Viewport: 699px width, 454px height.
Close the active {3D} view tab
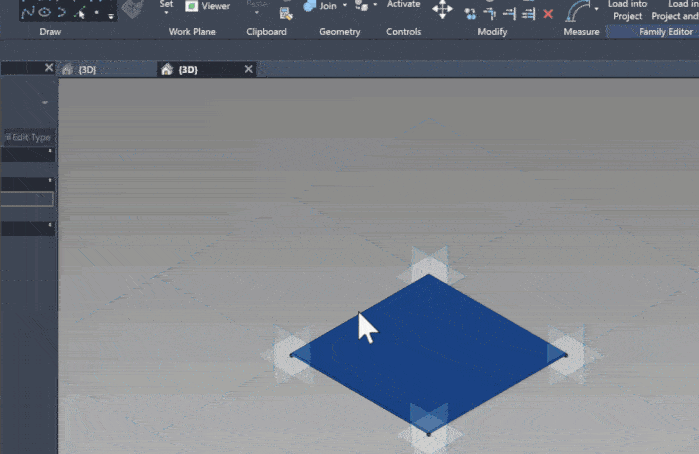(x=249, y=69)
